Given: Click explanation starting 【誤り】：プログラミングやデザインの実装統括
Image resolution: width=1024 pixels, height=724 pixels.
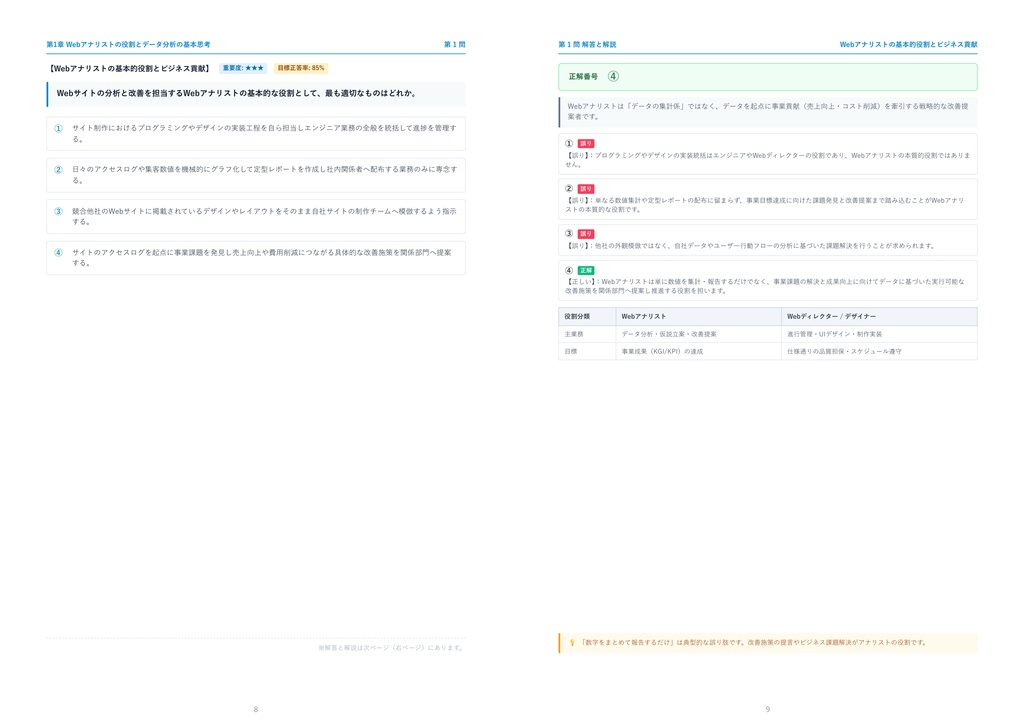Looking at the screenshot, I should tap(767, 160).
